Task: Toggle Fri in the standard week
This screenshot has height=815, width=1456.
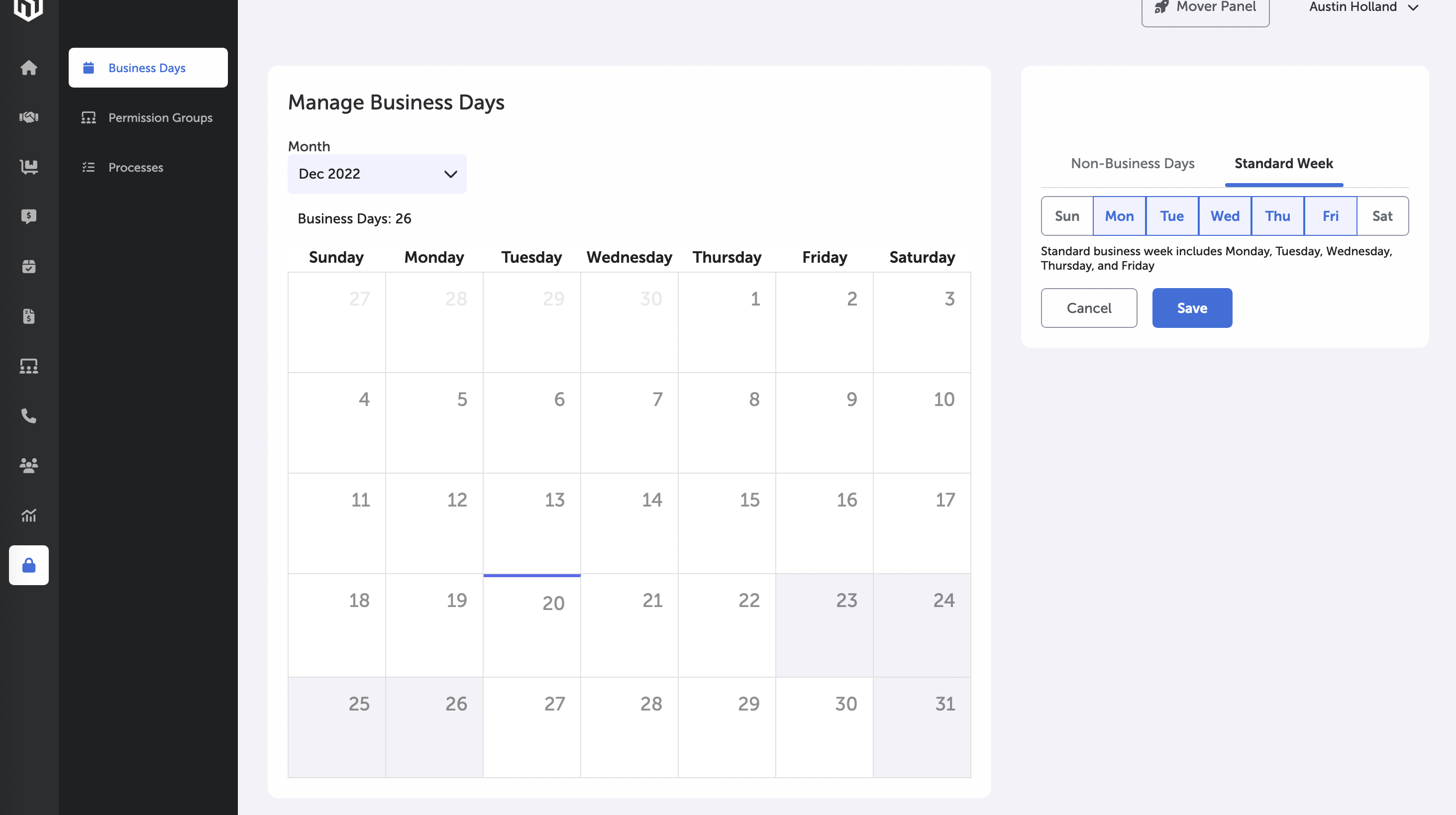Action: (1330, 216)
